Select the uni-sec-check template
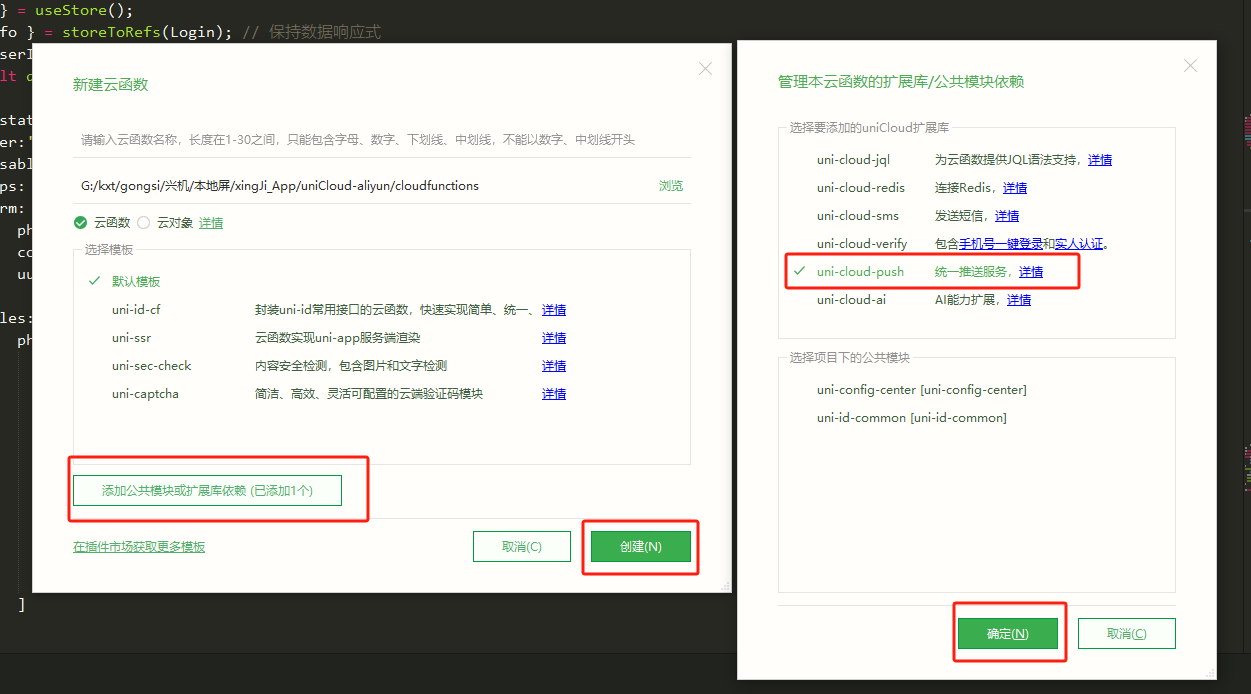 coord(151,366)
